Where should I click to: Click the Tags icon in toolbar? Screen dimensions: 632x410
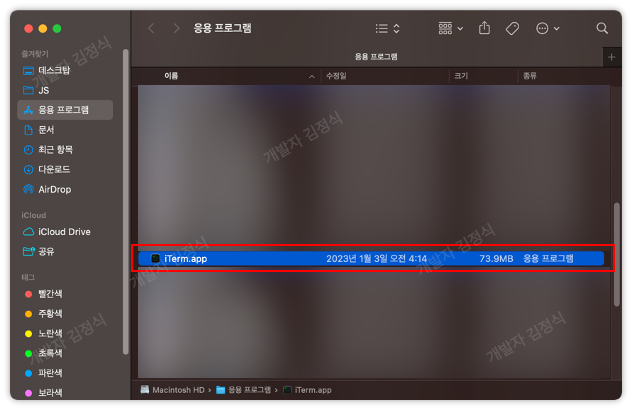(x=512, y=28)
